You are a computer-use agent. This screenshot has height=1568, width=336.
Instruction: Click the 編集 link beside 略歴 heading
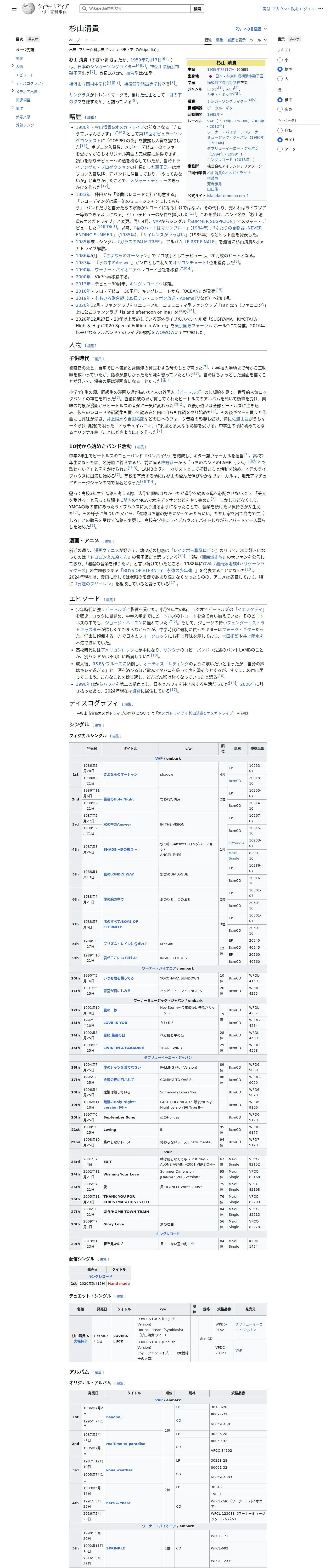tap(91, 118)
